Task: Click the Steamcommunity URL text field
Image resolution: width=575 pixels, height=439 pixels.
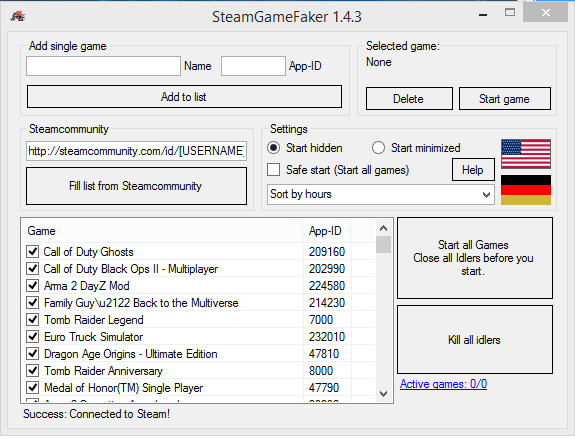Action: point(136,151)
